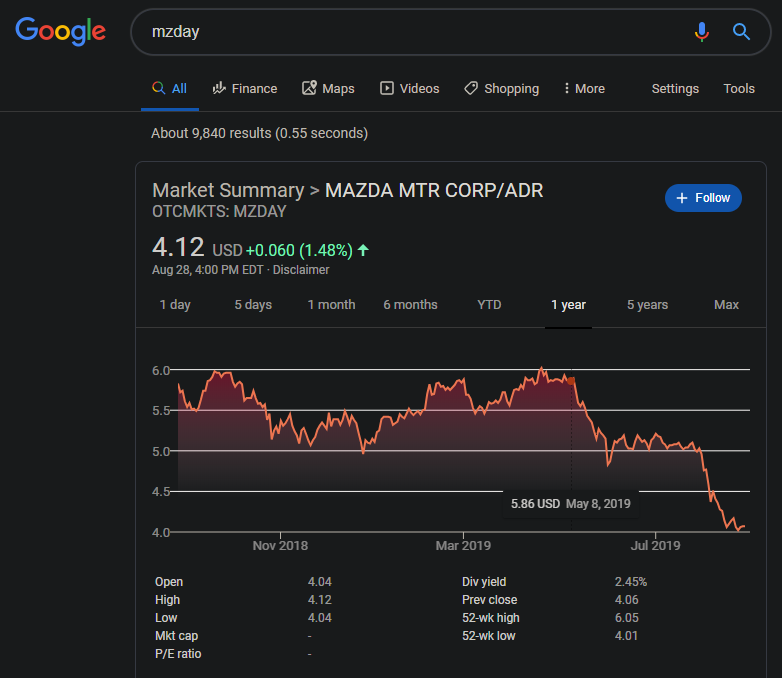Open search Tools

(739, 89)
